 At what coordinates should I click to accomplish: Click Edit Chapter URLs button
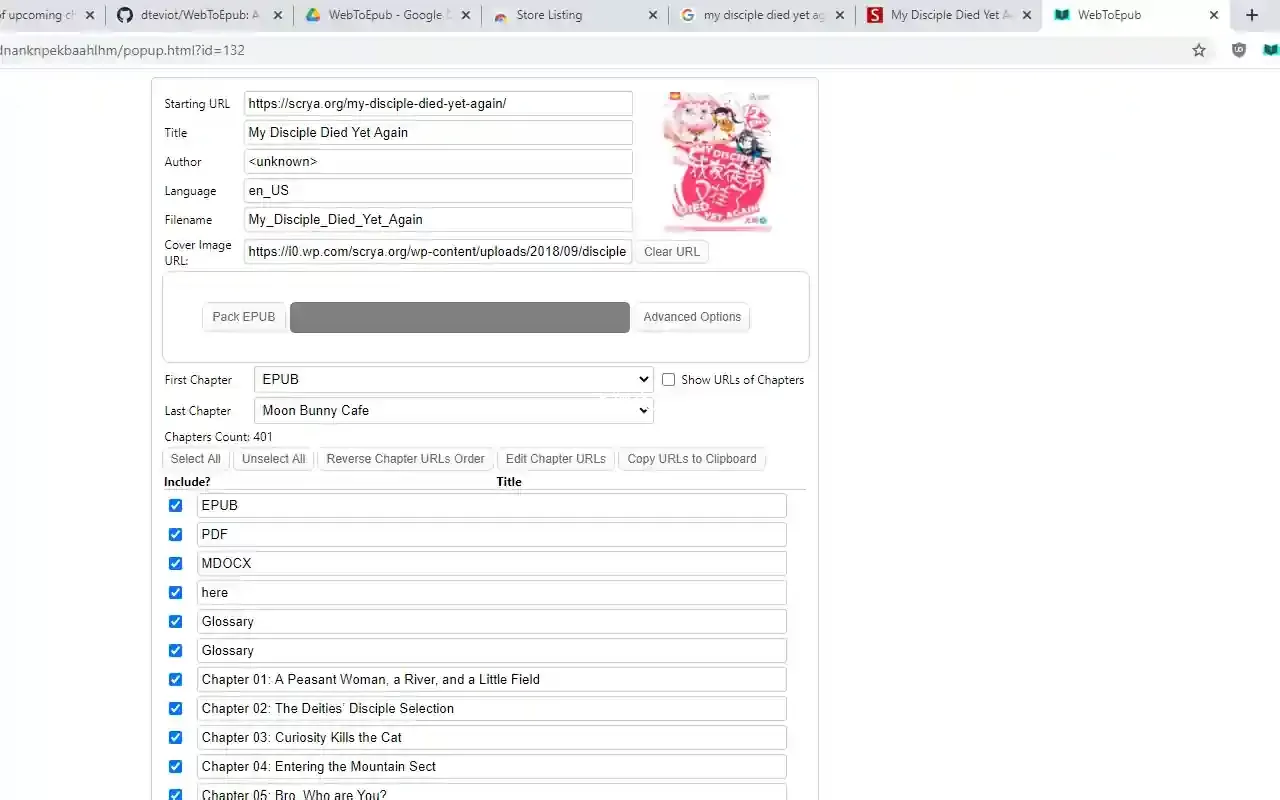[556, 459]
